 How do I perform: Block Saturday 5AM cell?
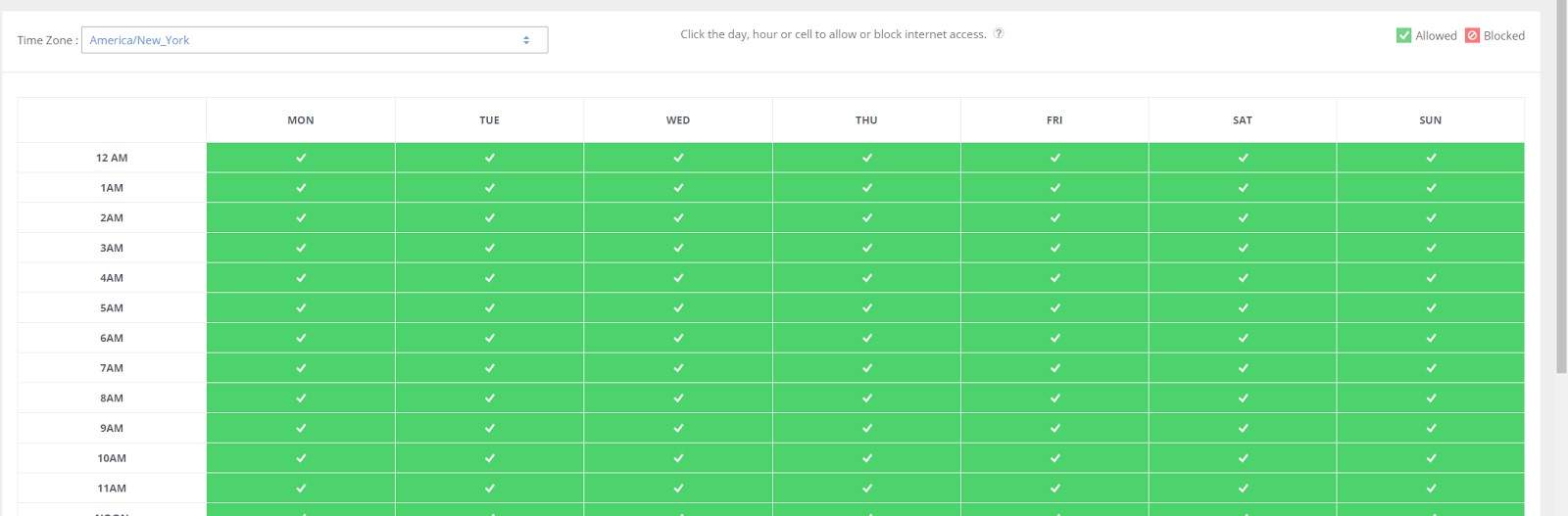[x=1243, y=308]
